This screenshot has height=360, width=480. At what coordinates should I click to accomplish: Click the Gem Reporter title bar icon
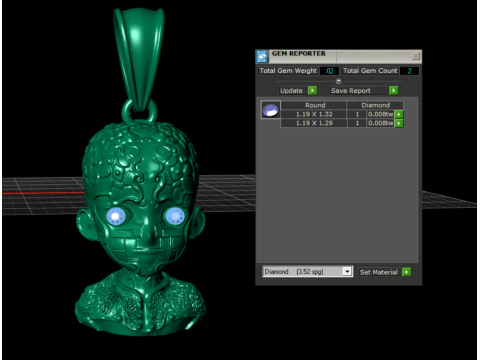262,56
